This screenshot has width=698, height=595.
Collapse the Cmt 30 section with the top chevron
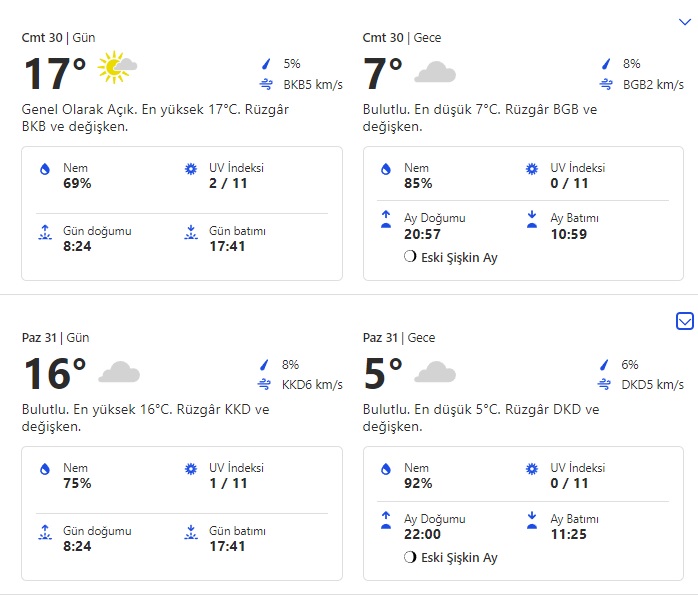(685, 21)
